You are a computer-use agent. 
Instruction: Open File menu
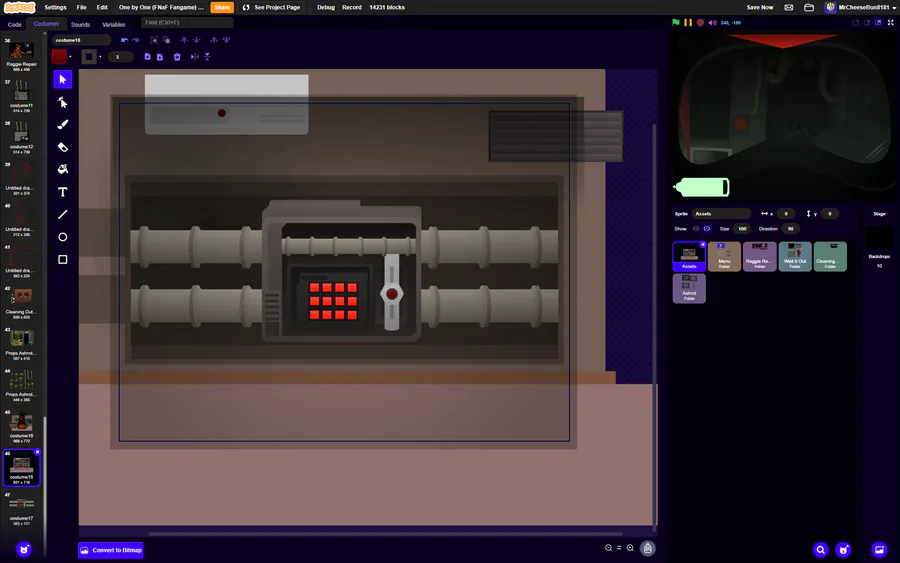point(82,7)
